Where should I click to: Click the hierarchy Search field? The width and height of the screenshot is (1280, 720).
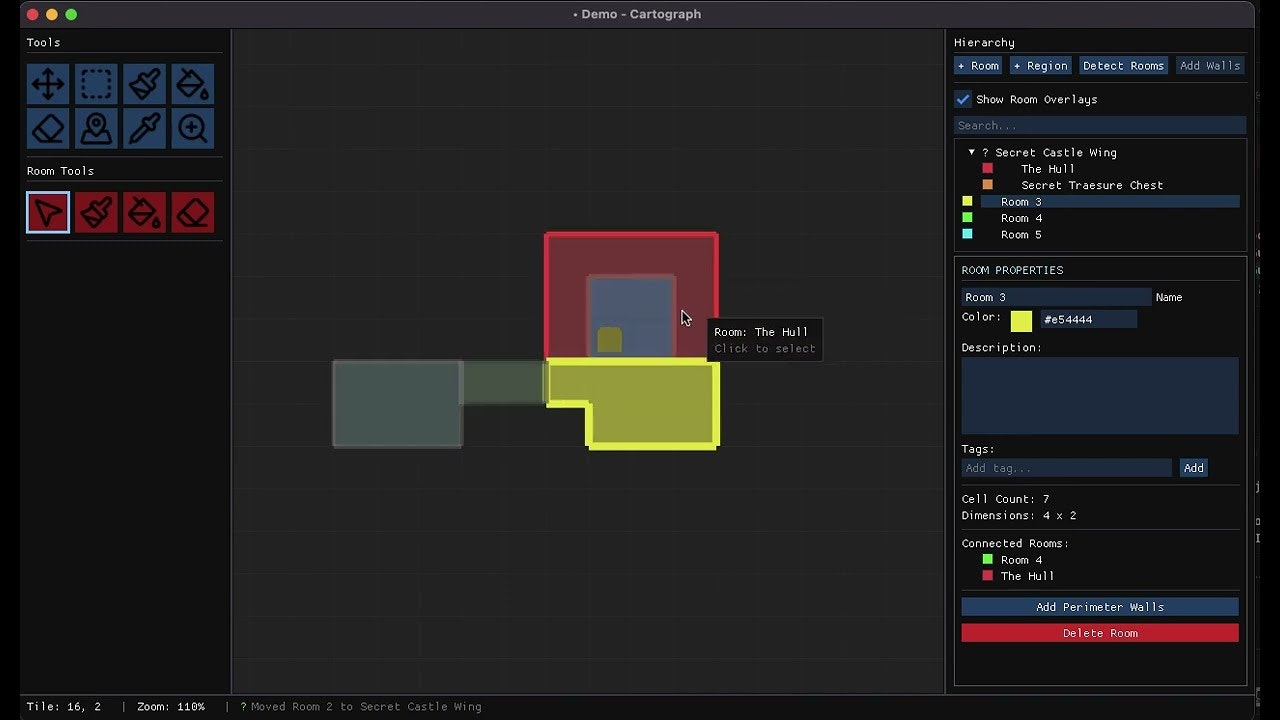click(1100, 124)
